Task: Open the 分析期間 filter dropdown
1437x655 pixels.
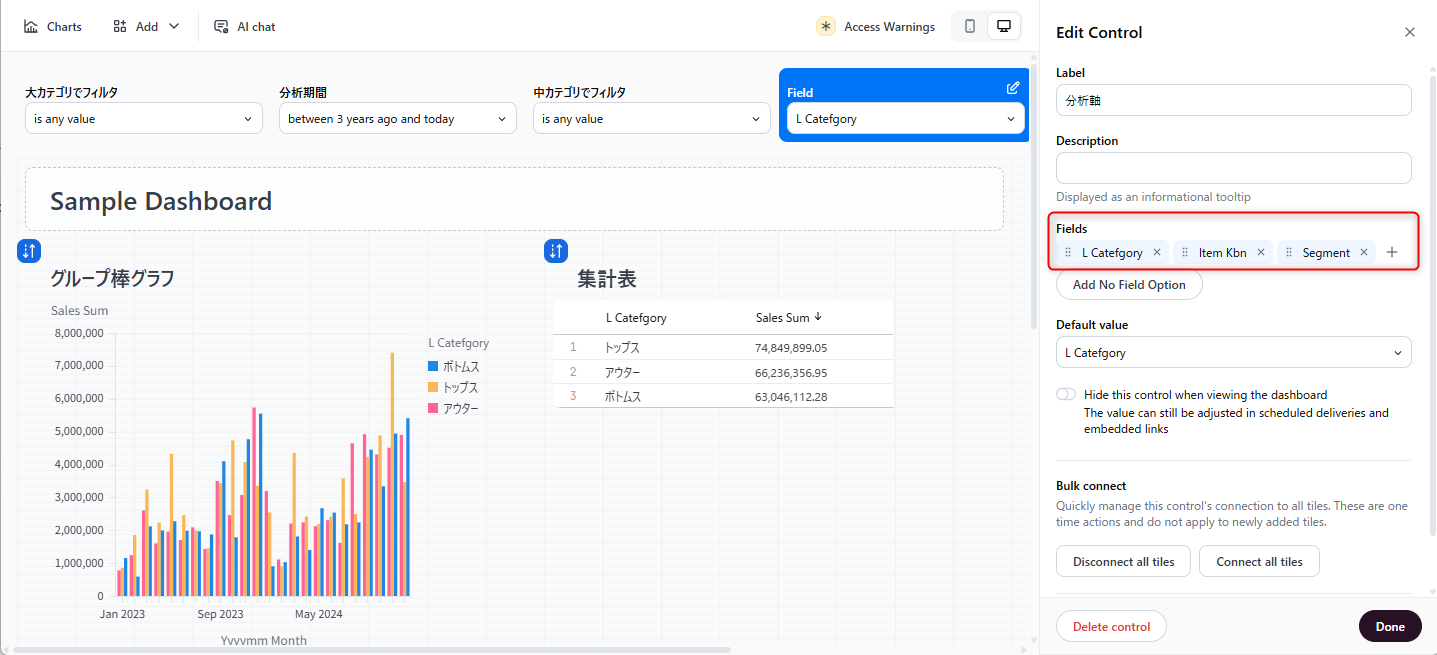Action: click(397, 119)
